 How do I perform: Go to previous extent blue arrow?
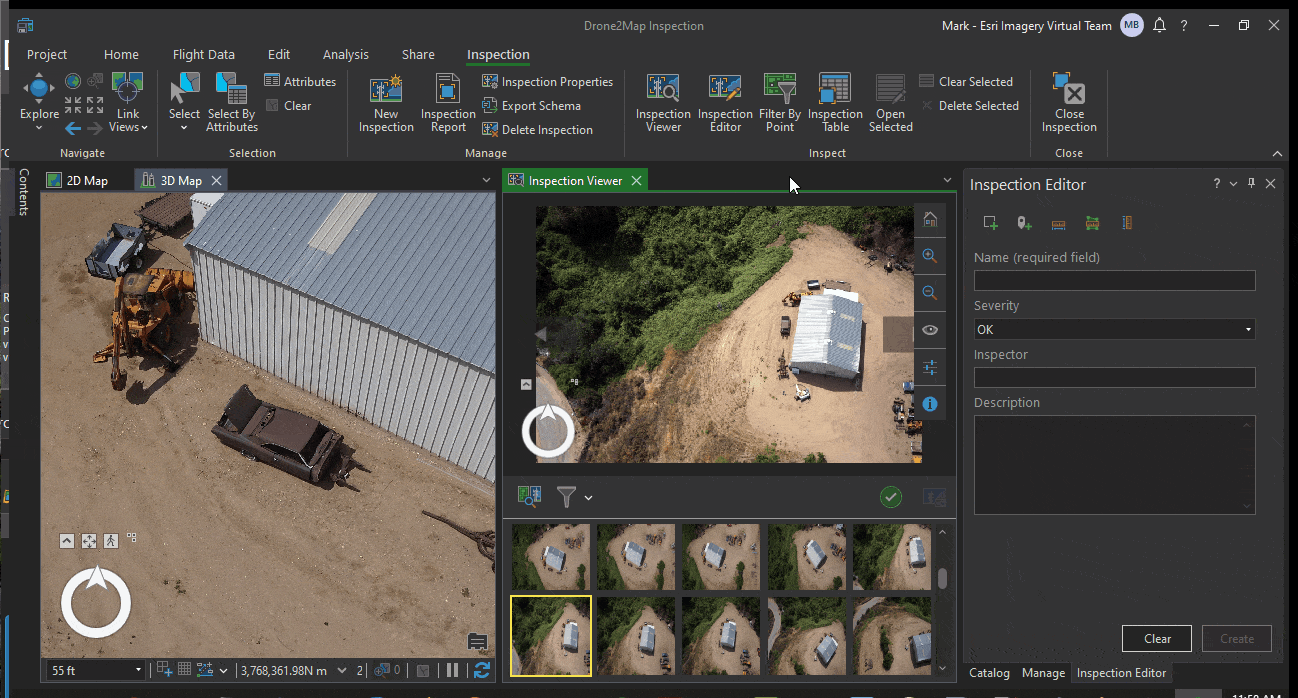(73, 128)
